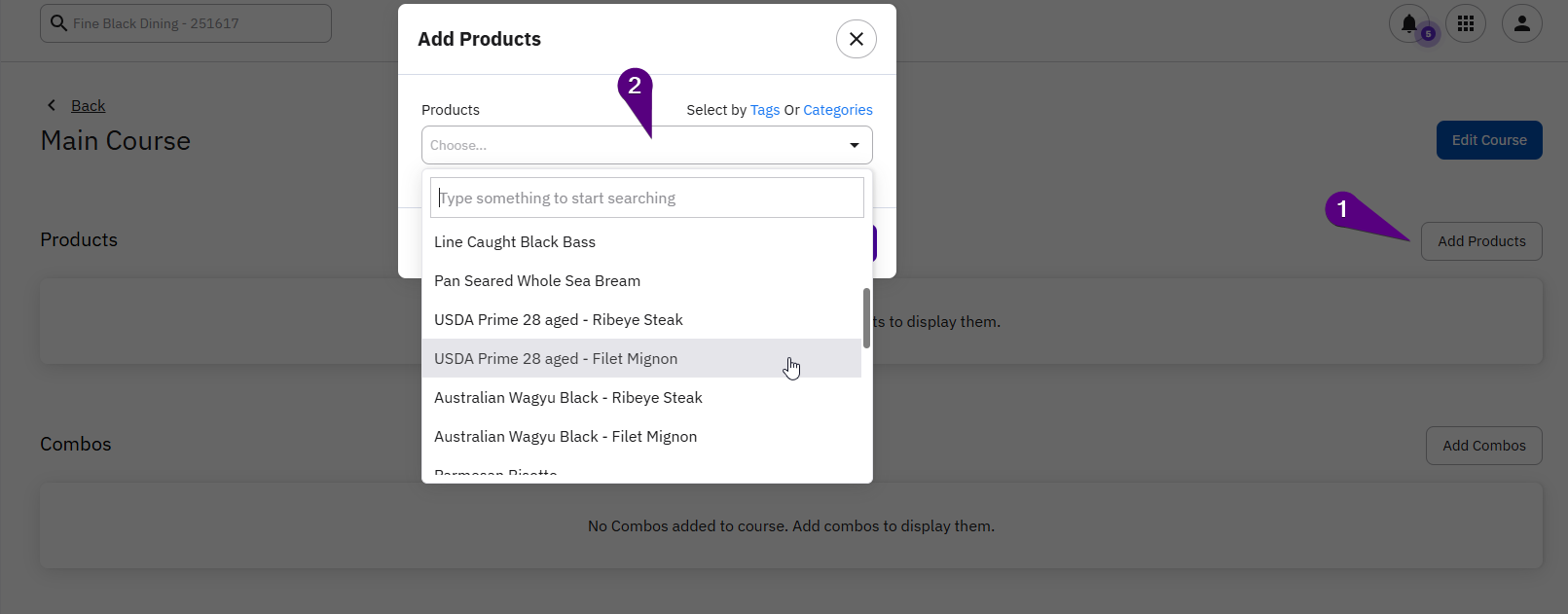This screenshot has width=1568, height=614.
Task: Select Line Caught Black Bass option
Action: [515, 242]
